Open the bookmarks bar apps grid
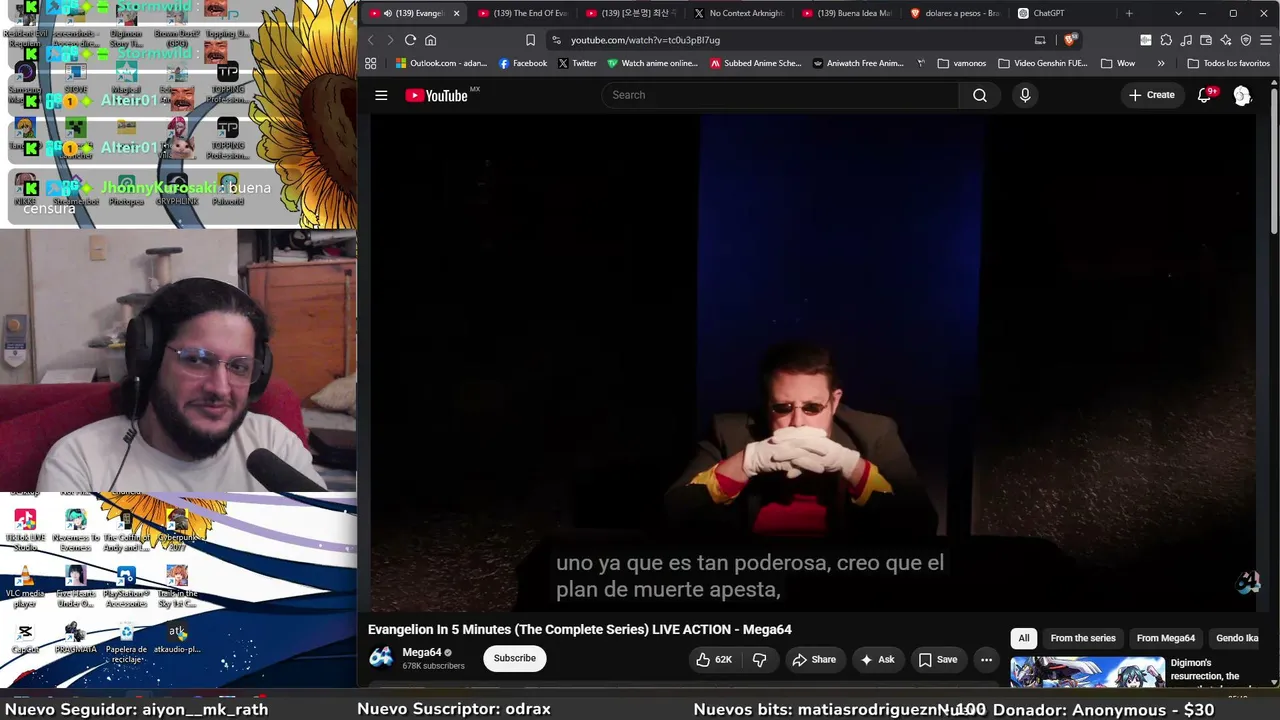 pyautogui.click(x=371, y=63)
